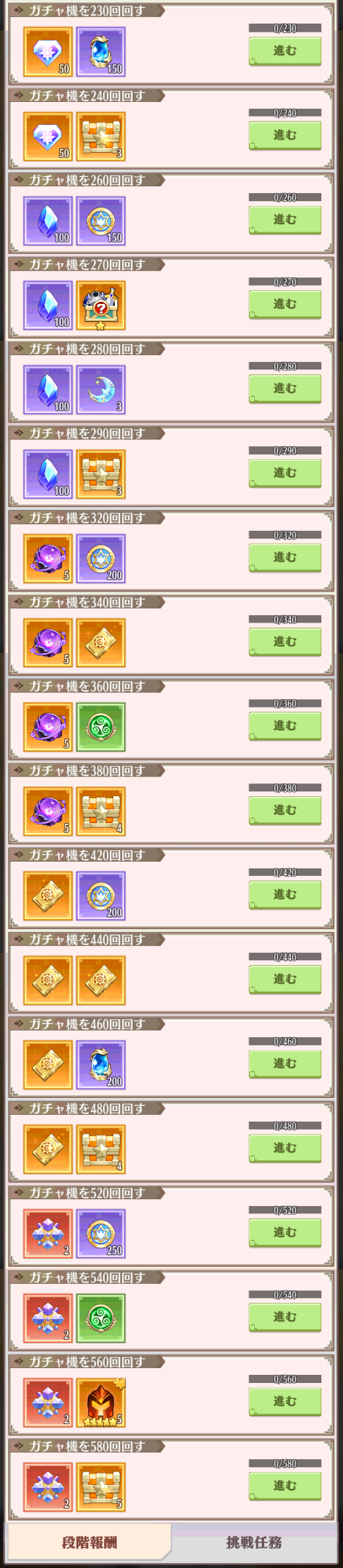Click 進む for the 480-spin mission
Viewport: 343px width, 1568px height.
(x=285, y=1148)
